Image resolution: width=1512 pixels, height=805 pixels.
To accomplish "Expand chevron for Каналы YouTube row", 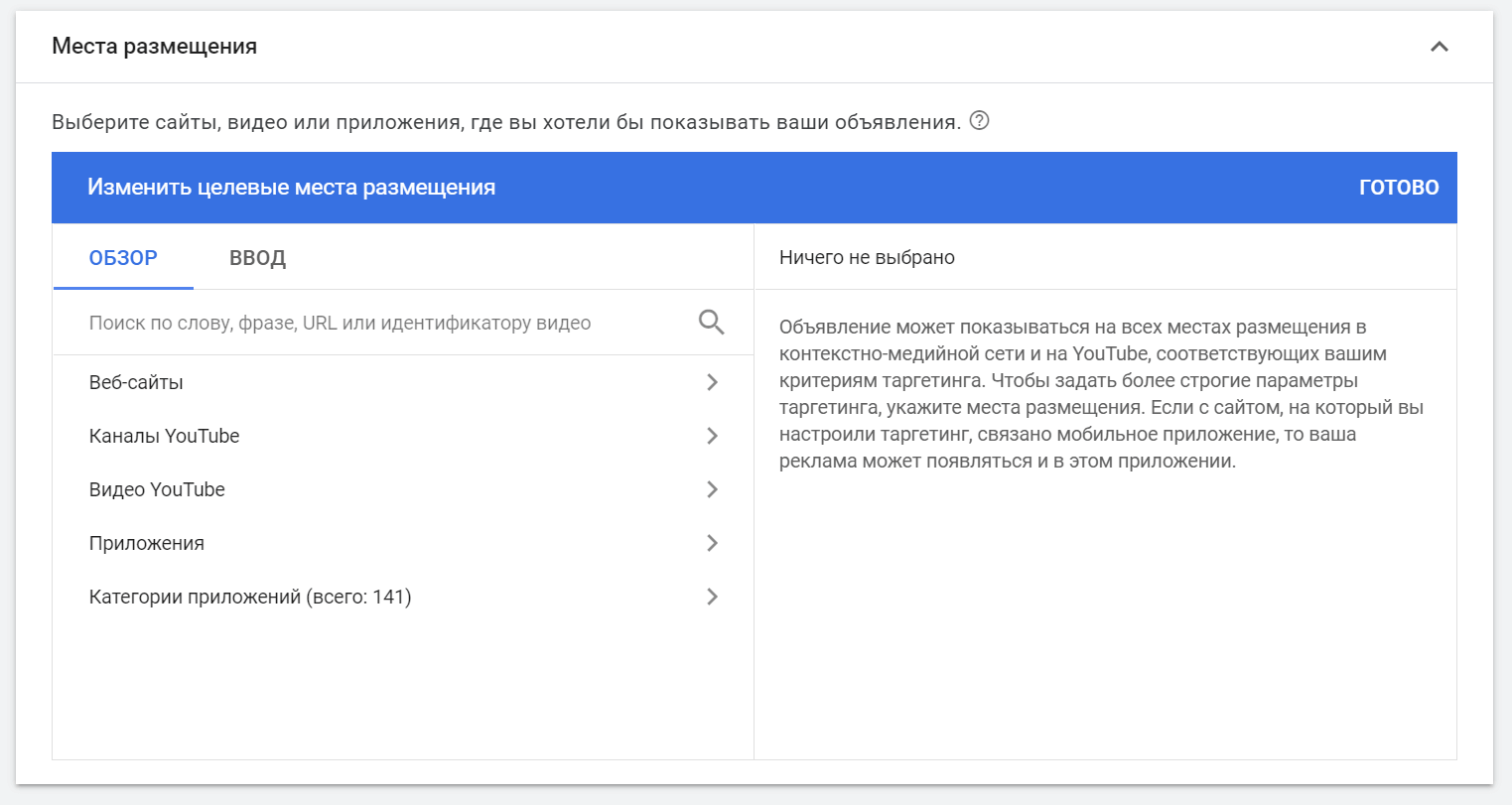I will click(712, 436).
